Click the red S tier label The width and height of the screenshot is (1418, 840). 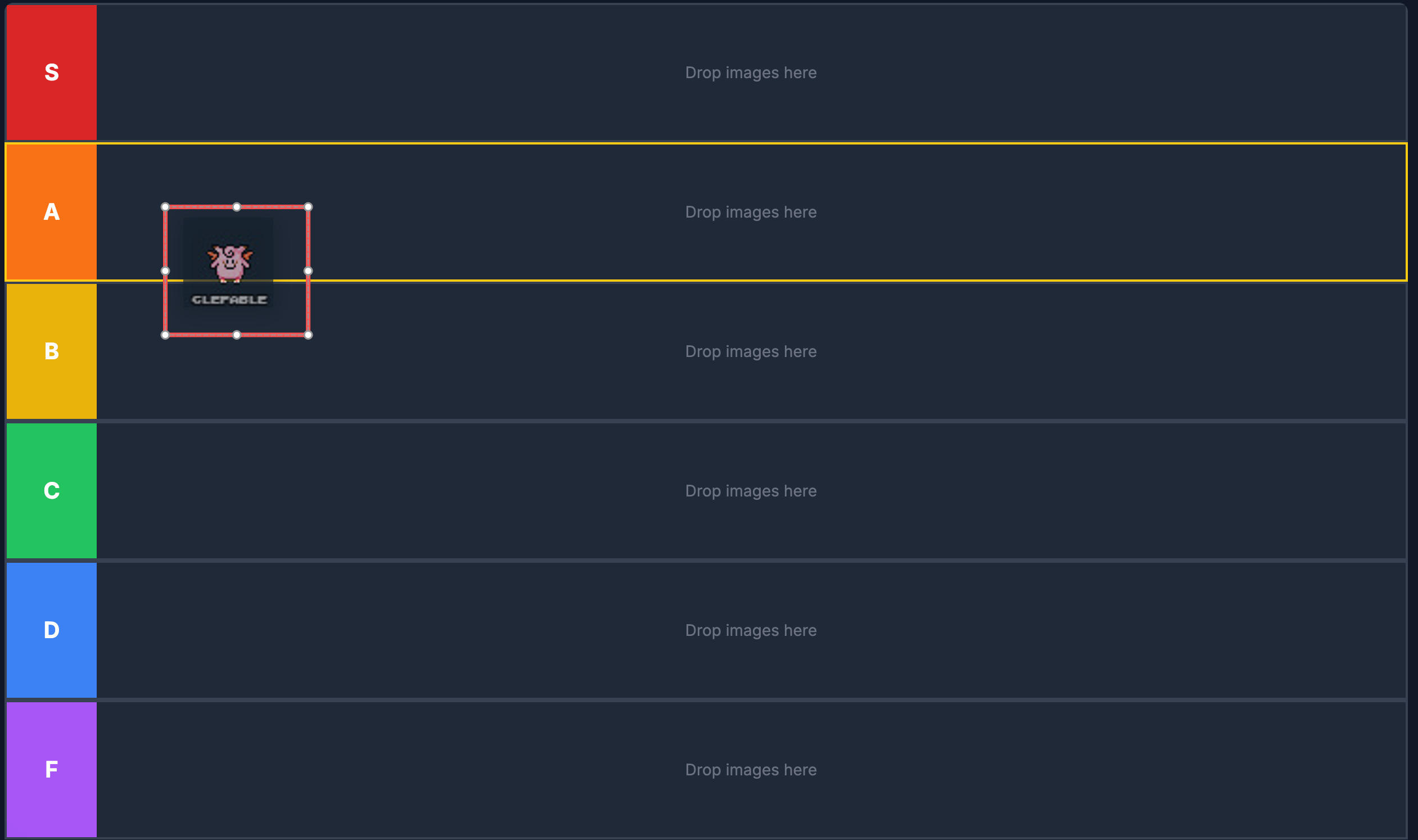[x=52, y=73]
